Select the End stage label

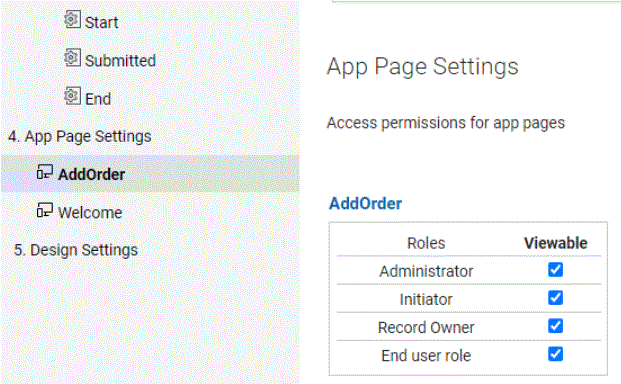click(98, 99)
